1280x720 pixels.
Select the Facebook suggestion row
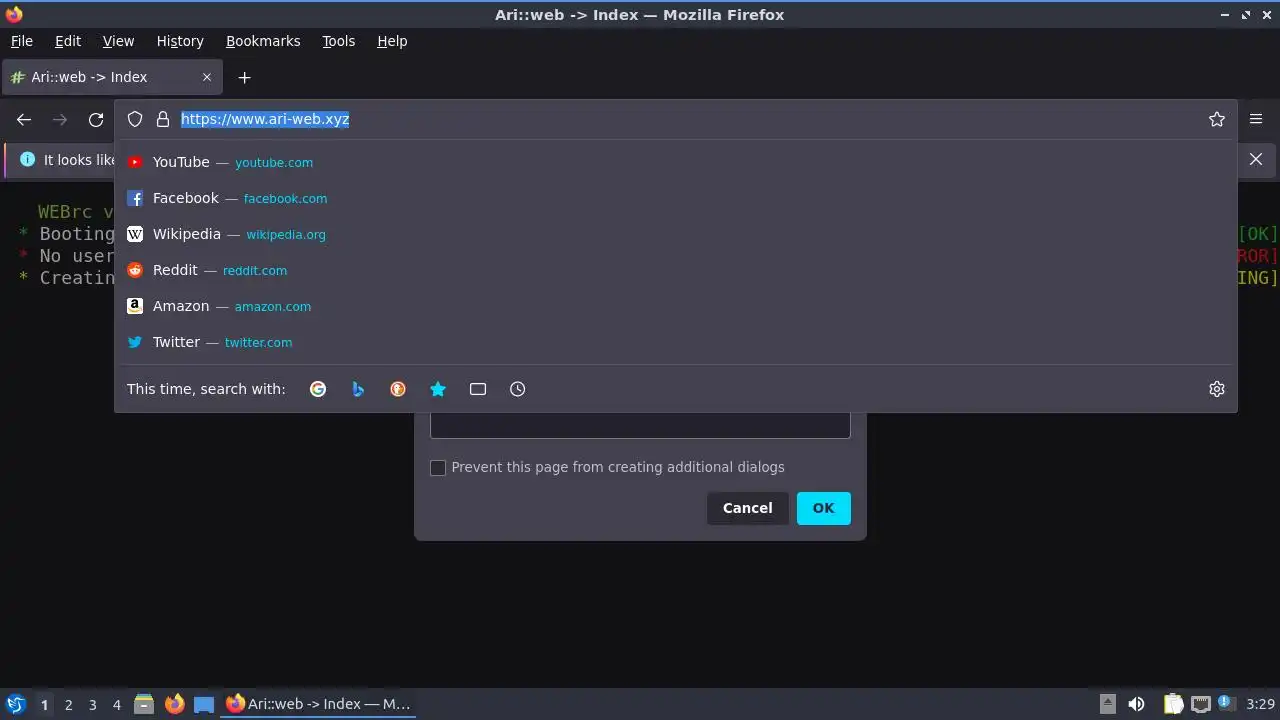point(676,198)
